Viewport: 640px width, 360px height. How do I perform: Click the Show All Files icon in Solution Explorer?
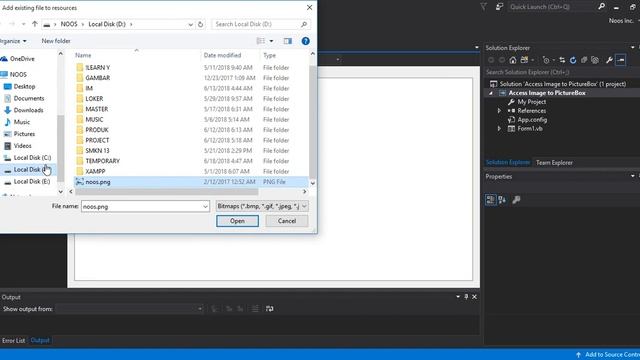pos(595,60)
